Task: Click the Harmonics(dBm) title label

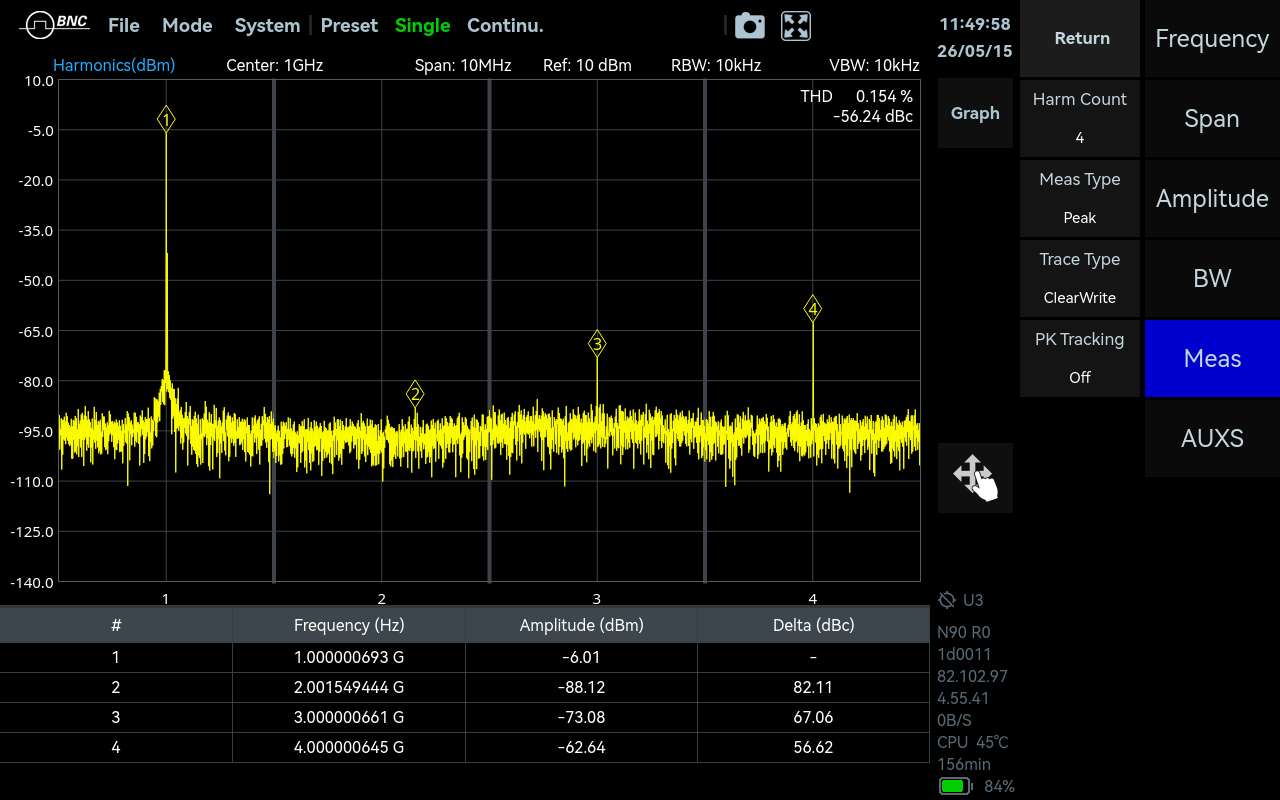Action: click(x=114, y=66)
